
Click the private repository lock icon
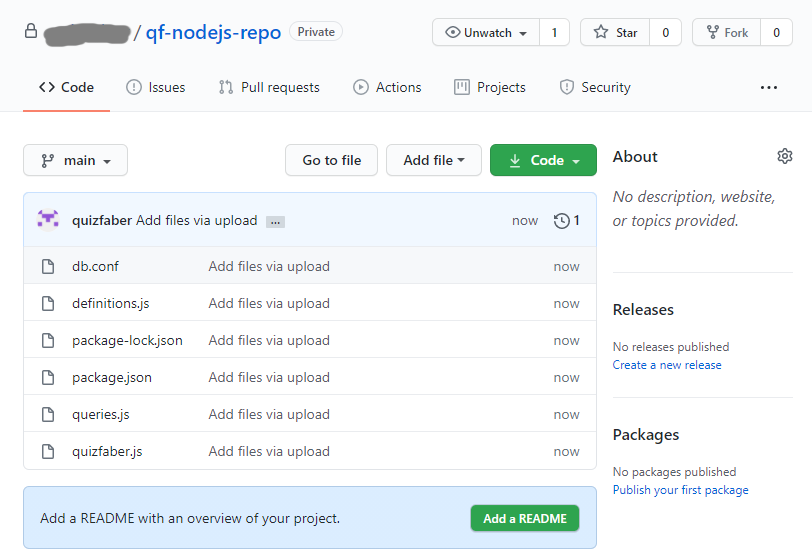point(31,32)
